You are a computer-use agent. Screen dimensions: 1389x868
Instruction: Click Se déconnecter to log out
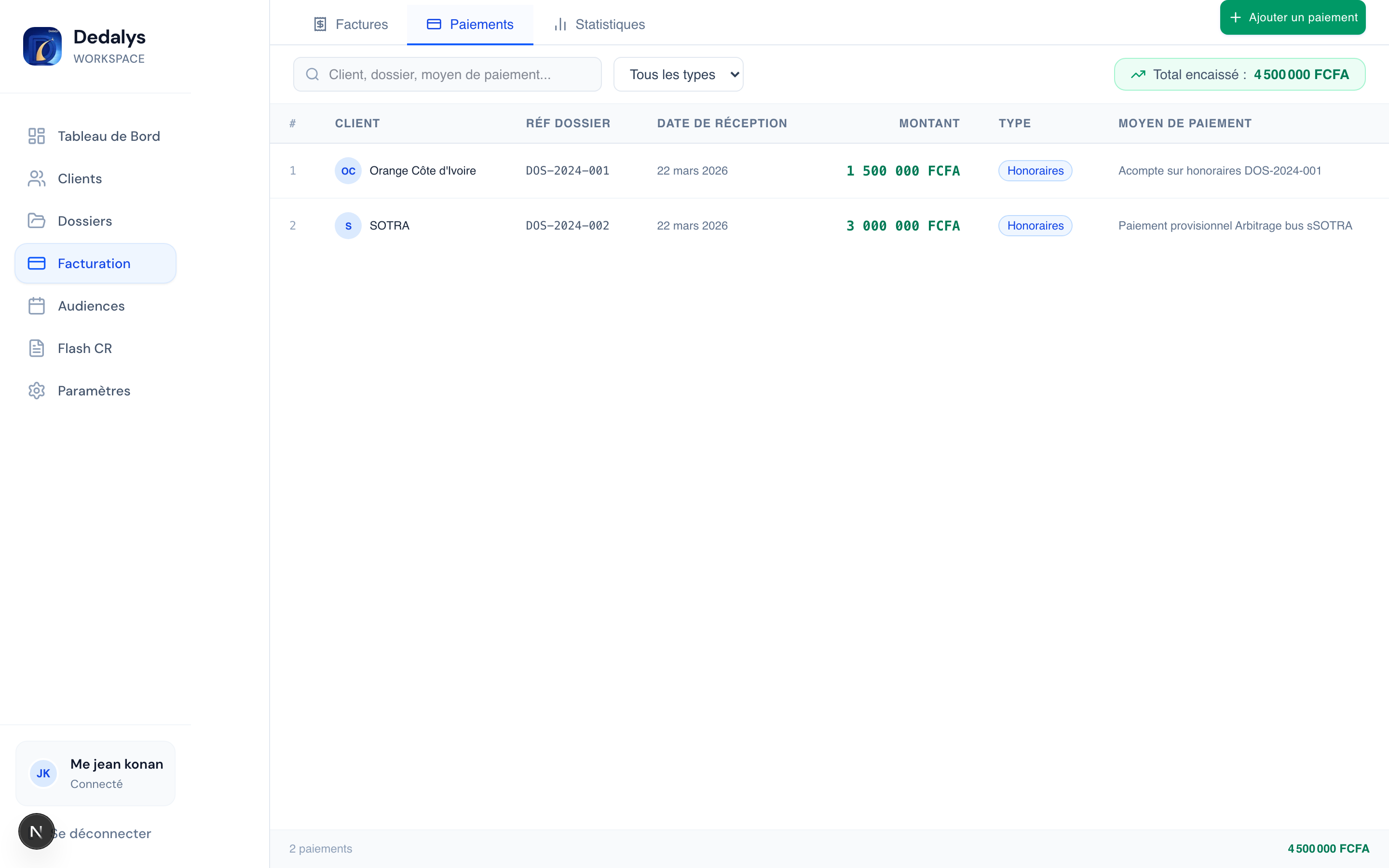101,834
